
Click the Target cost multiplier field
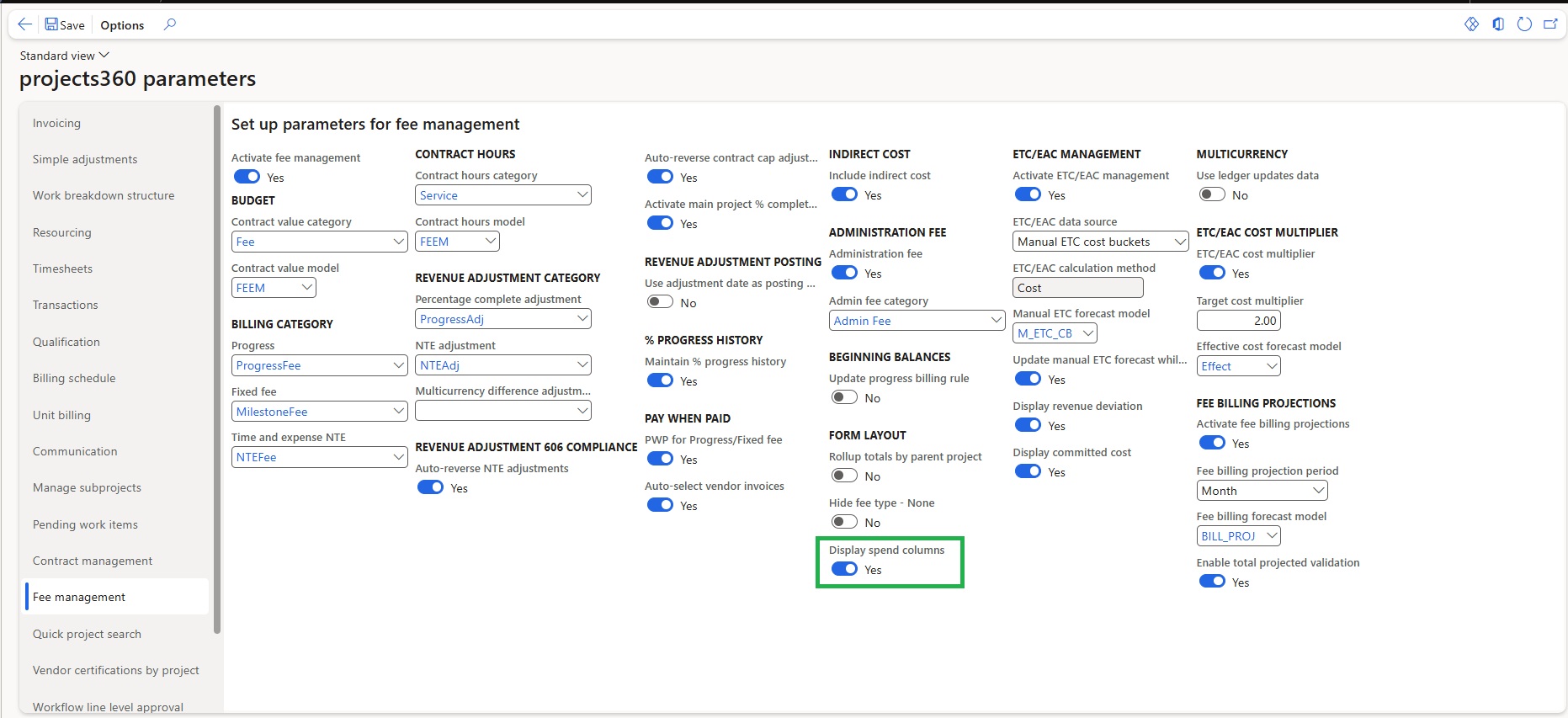point(1238,321)
